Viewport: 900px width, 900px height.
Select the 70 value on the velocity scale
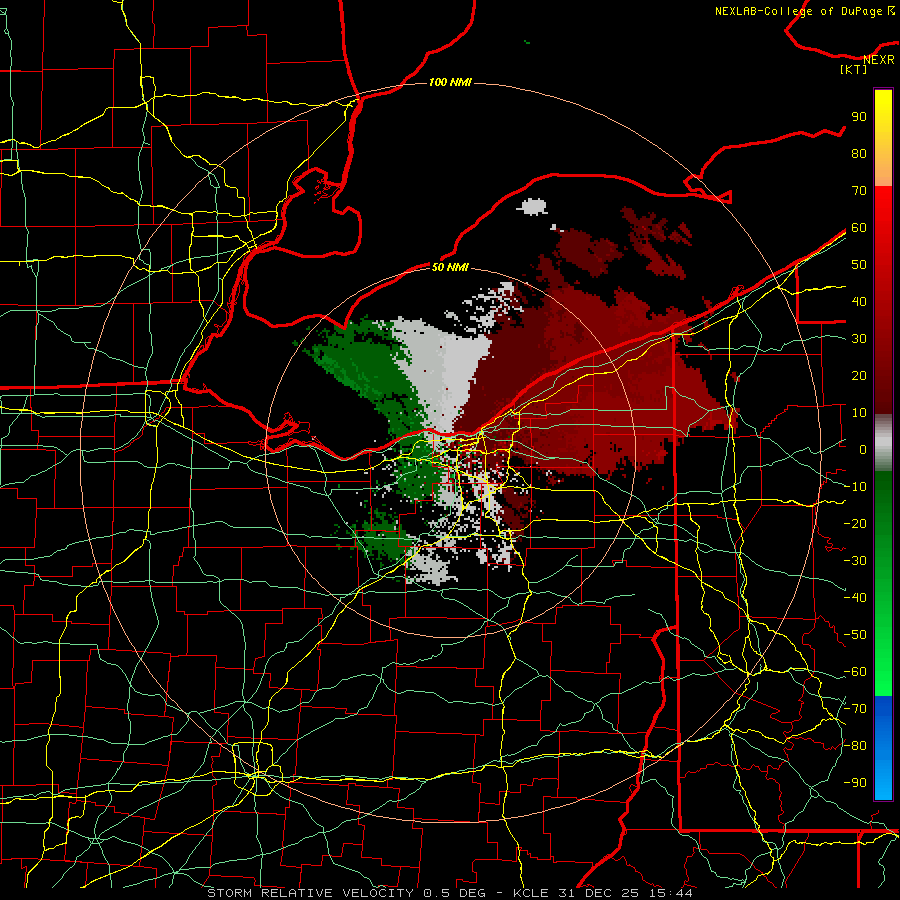pos(859,191)
